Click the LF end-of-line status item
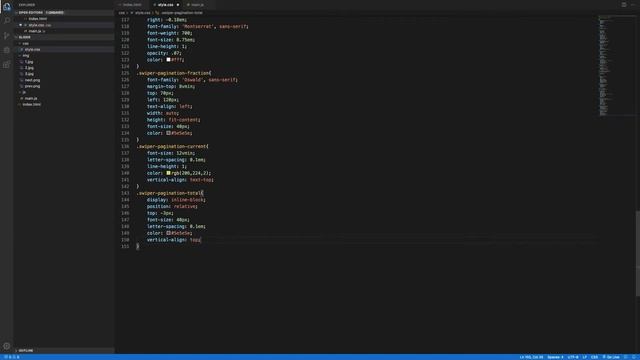This screenshot has width=640, height=360. pos(584,357)
